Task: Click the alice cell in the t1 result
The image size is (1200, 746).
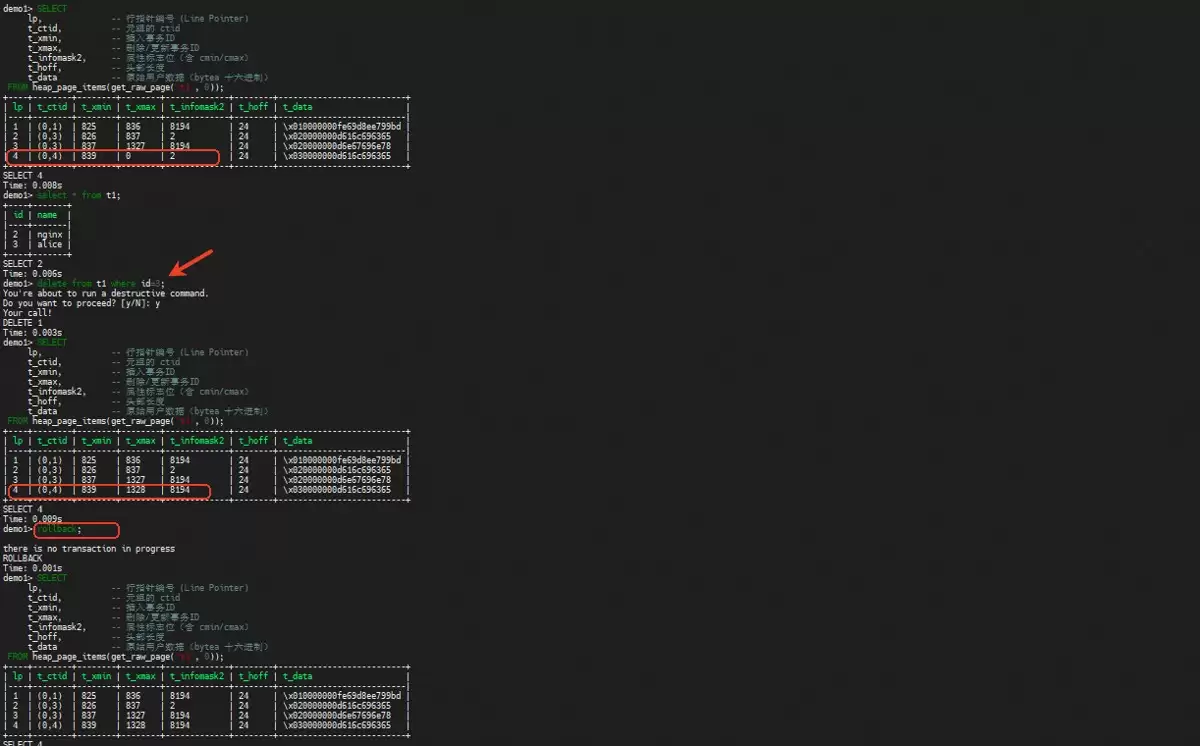Action: (48, 244)
